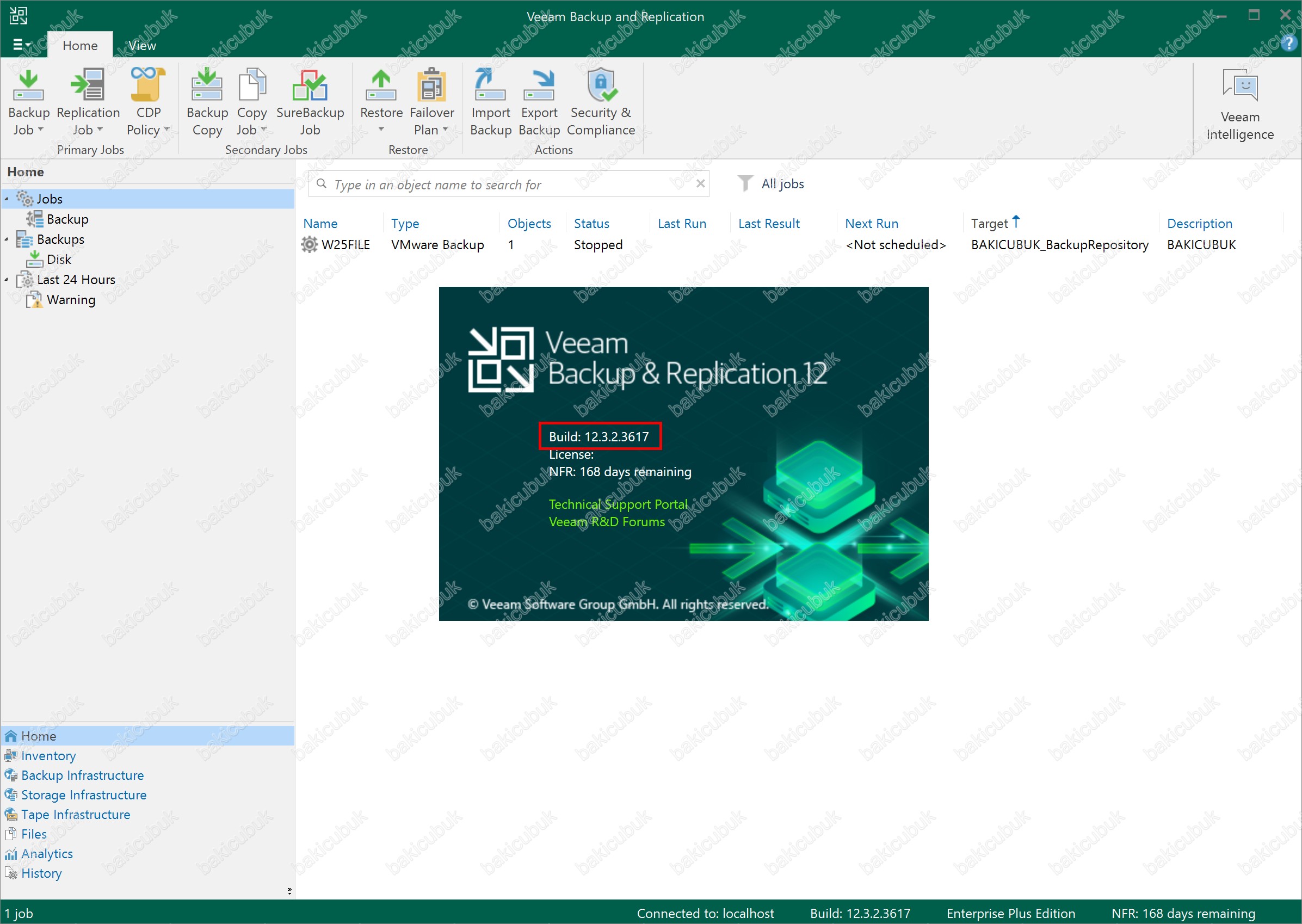1302x924 pixels.
Task: Open the Copy Job dropdown arrow
Action: click(x=264, y=130)
